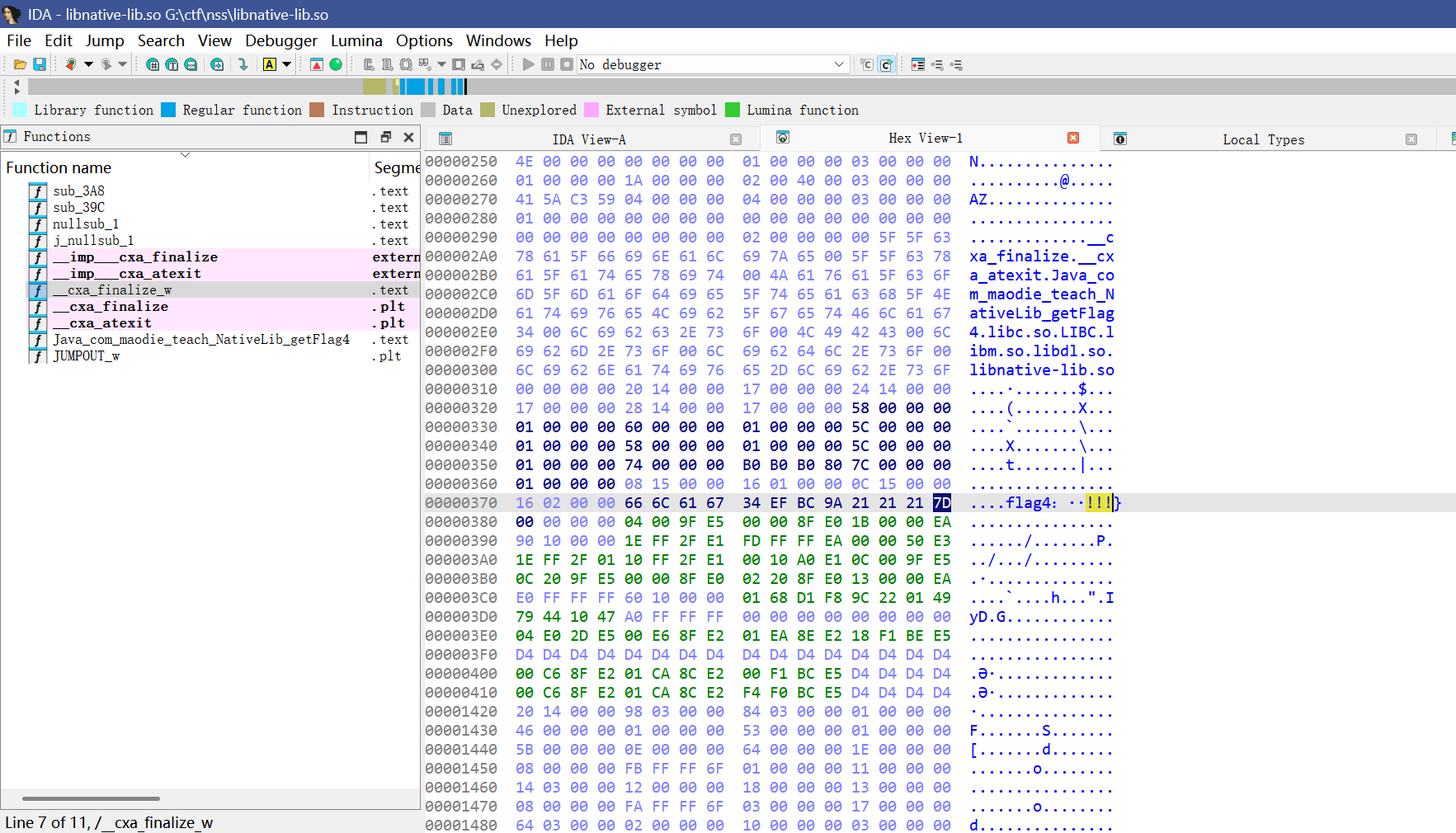Image resolution: width=1456 pixels, height=833 pixels.
Task: Expand the dropdown arrow next to text search
Action: pos(287,64)
